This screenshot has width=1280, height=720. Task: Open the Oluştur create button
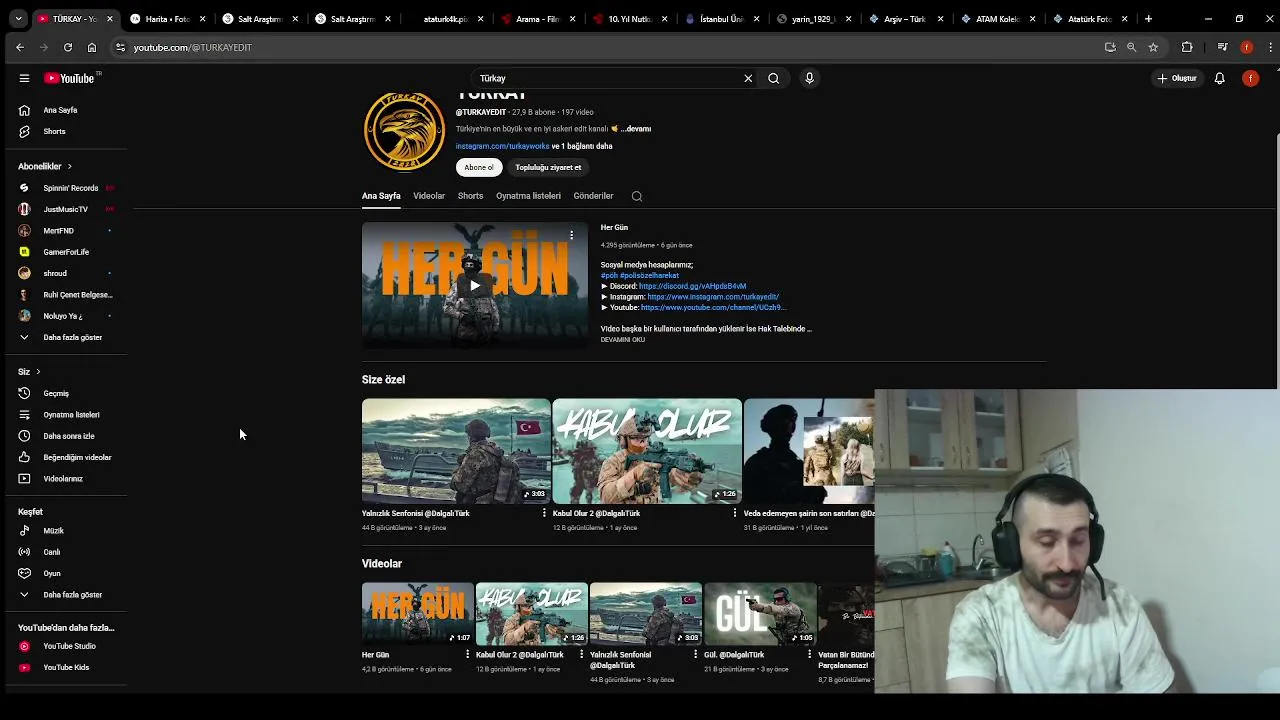1177,78
